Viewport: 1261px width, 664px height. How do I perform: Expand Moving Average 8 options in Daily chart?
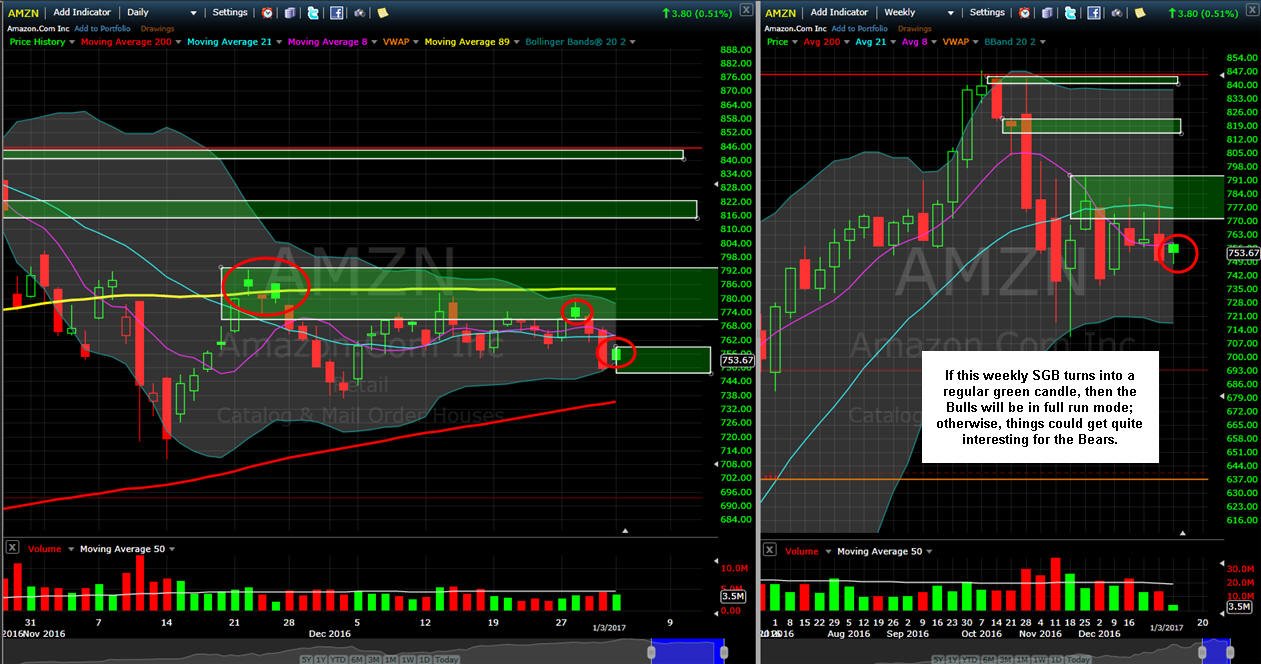pos(374,42)
